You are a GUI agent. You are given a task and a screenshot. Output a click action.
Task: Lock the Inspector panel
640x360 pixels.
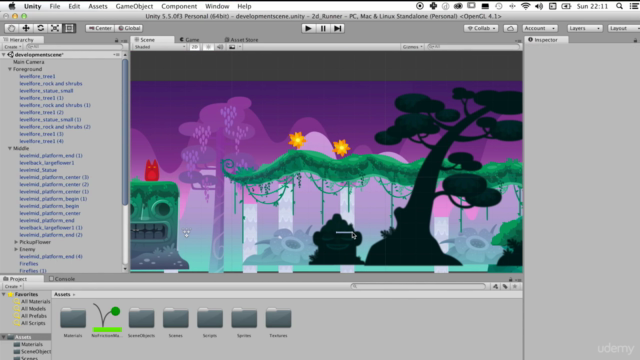(x=635, y=40)
